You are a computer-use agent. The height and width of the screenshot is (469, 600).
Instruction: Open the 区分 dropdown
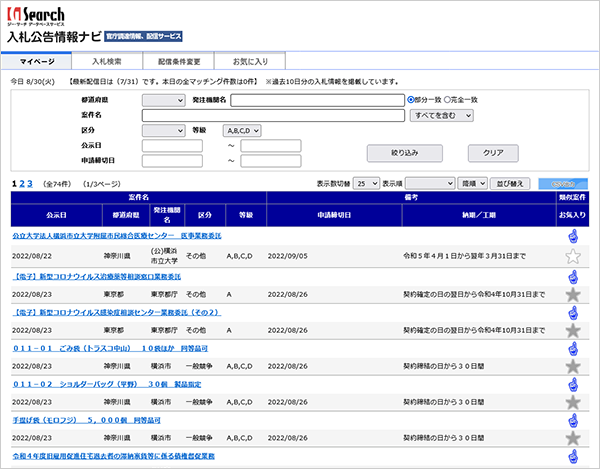pyautogui.click(x=164, y=130)
